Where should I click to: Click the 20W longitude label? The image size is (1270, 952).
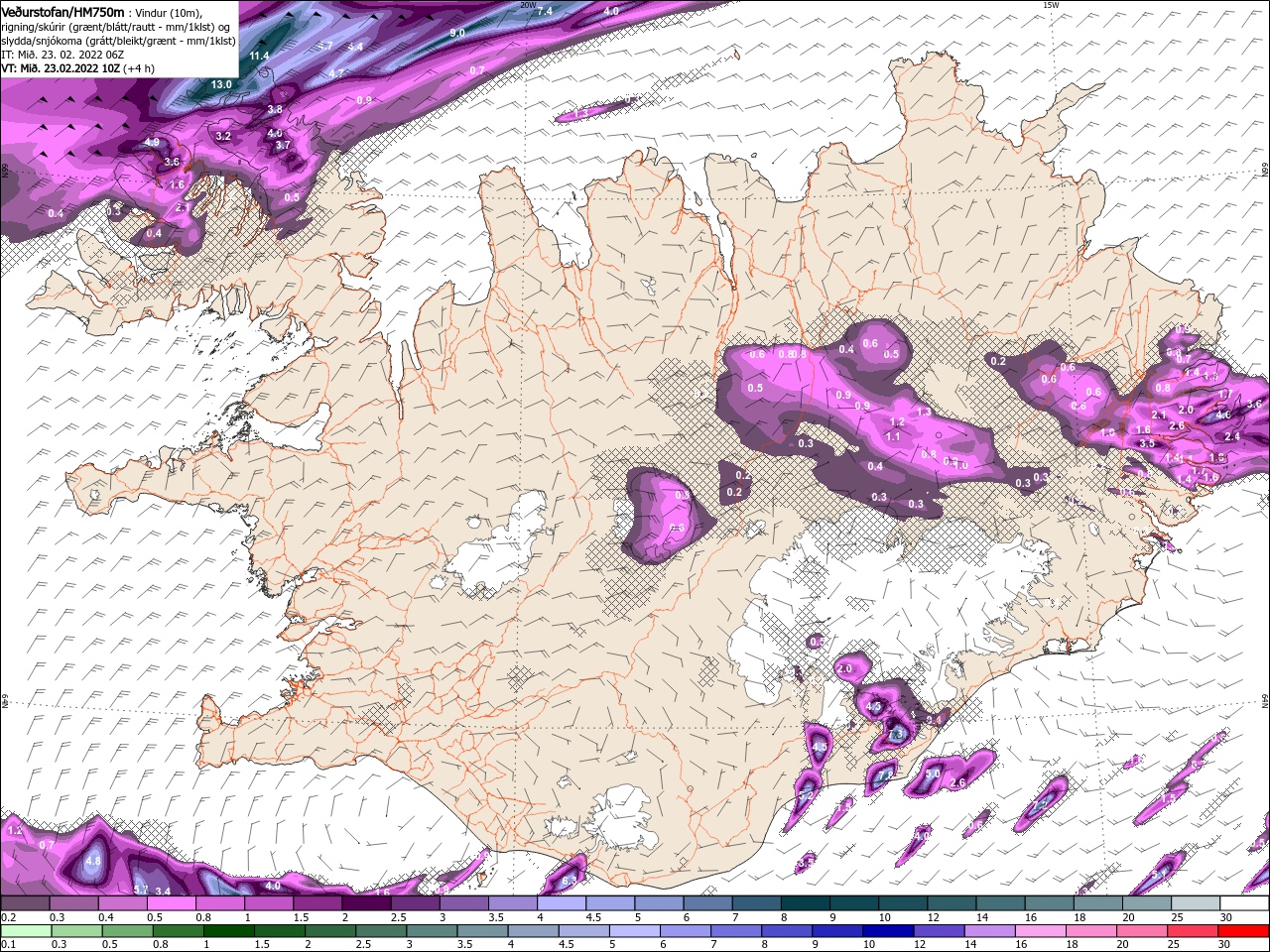[x=528, y=5]
